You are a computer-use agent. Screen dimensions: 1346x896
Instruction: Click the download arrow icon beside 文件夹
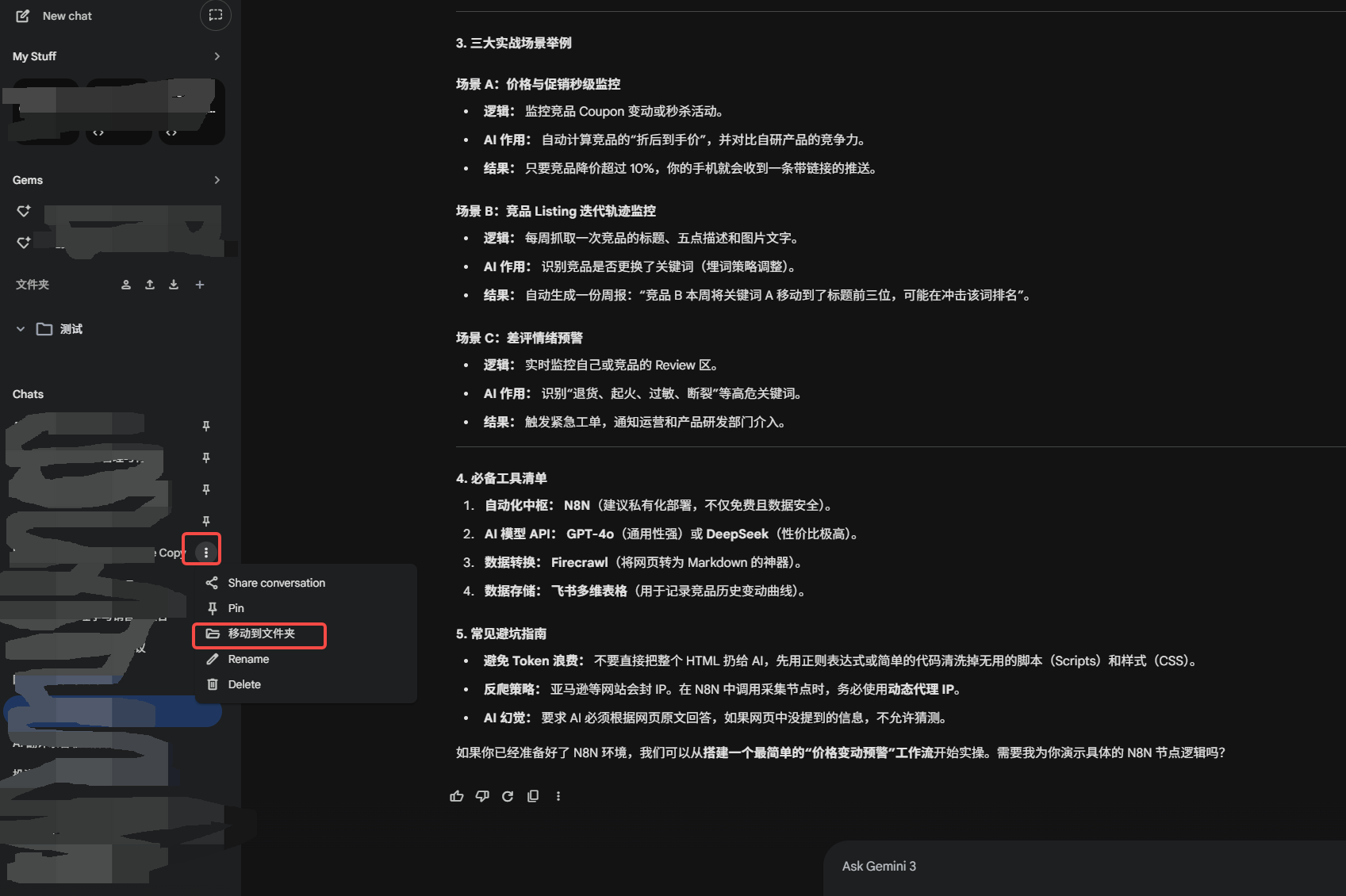(174, 285)
